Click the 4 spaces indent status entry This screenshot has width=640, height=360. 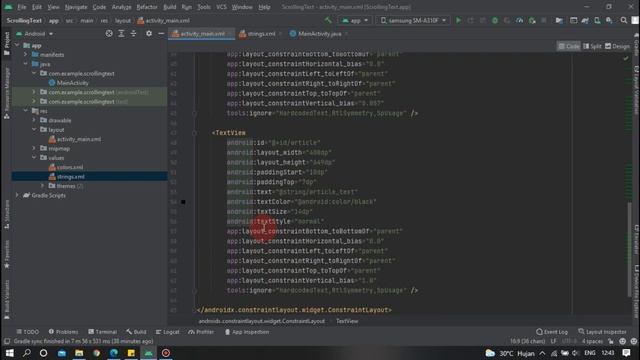[592, 341]
